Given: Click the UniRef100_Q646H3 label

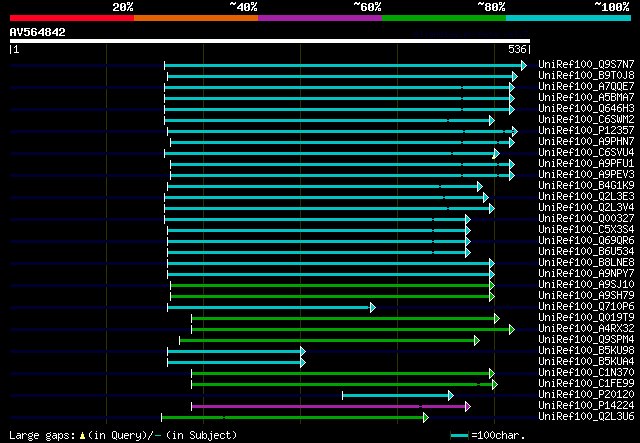Looking at the screenshot, I should pos(586,108).
